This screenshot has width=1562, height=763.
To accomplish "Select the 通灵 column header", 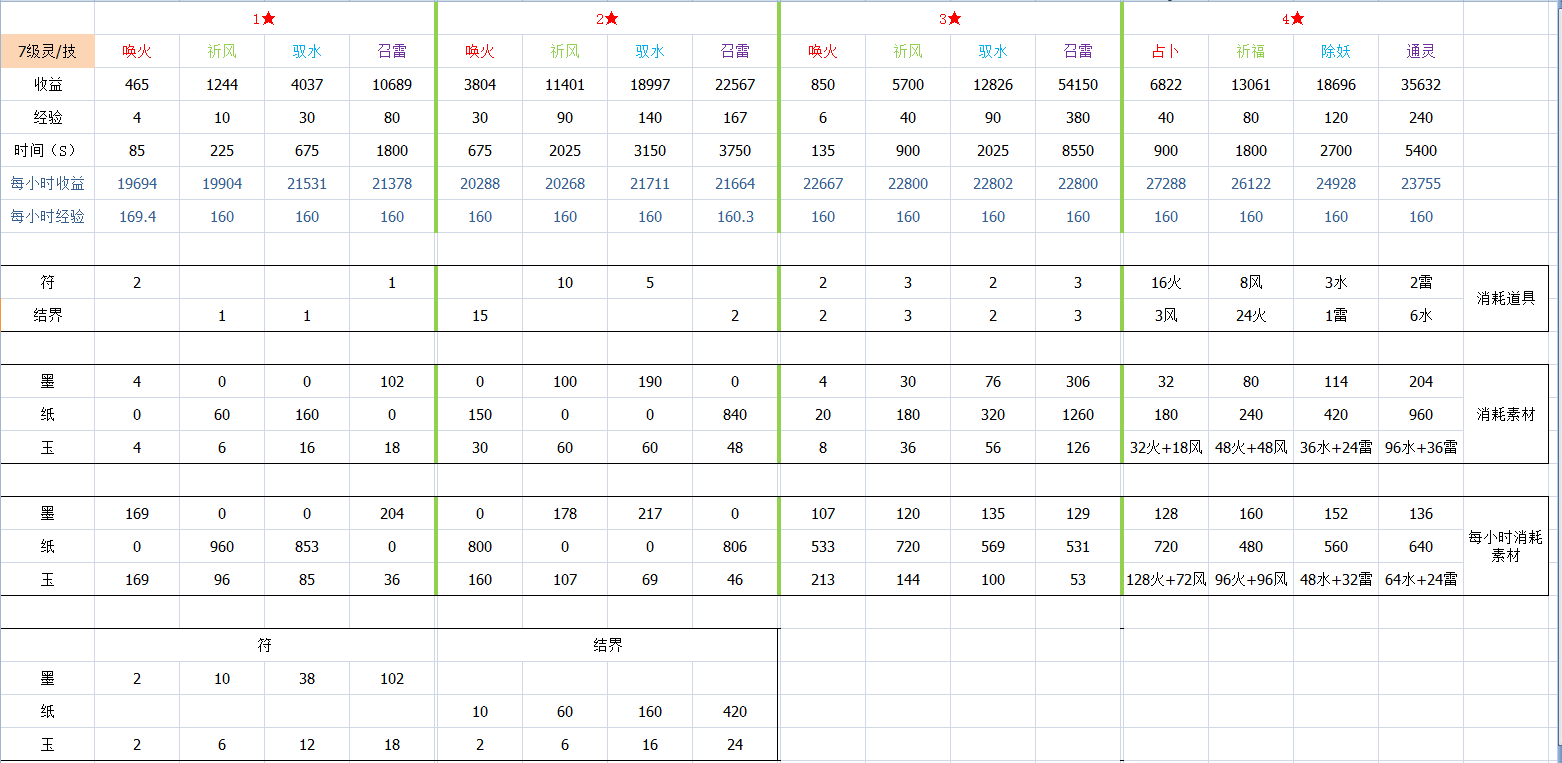I will (1421, 51).
